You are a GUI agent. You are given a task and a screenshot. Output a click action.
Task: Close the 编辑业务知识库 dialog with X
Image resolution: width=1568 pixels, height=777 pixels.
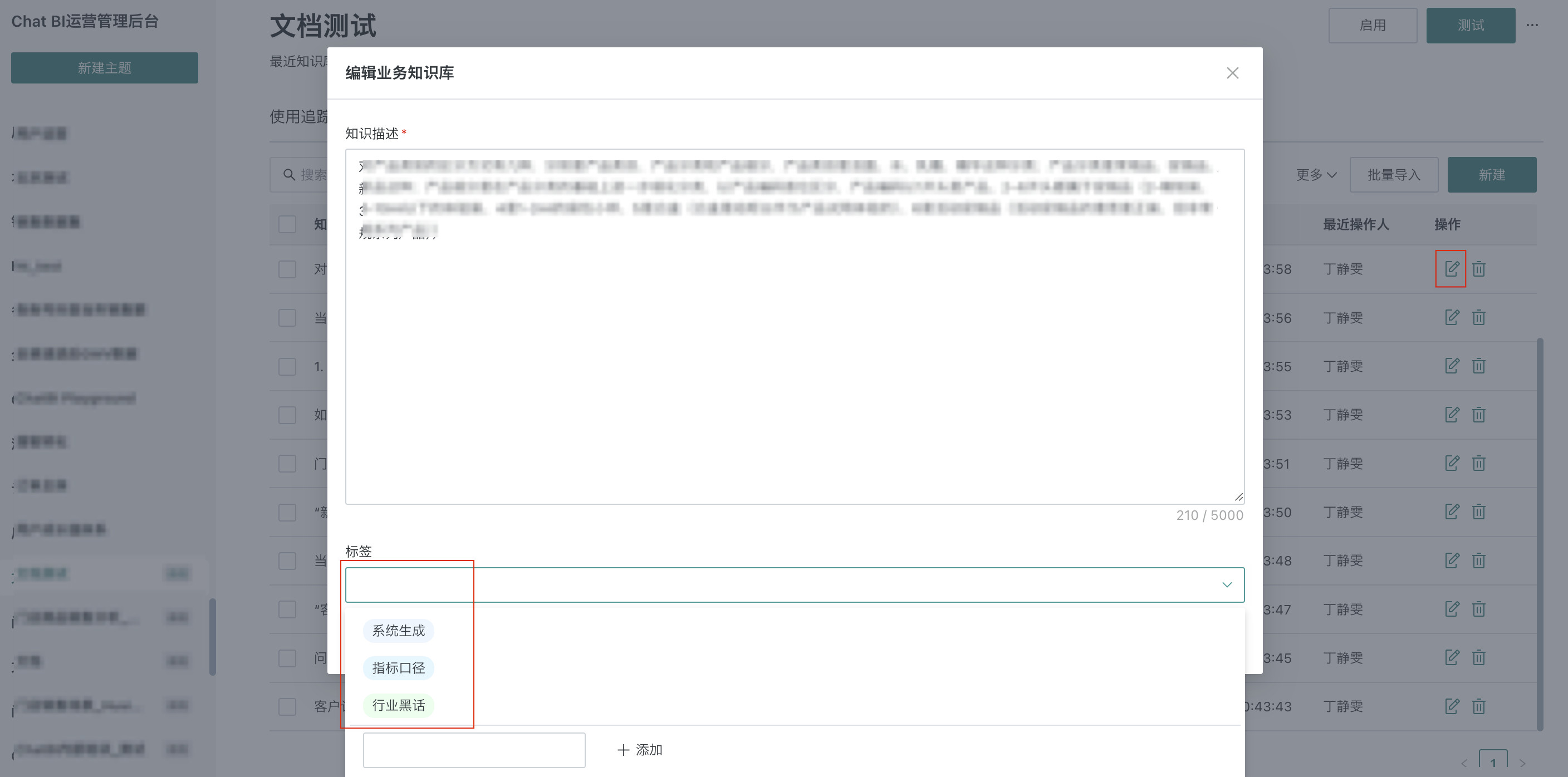coord(1232,73)
